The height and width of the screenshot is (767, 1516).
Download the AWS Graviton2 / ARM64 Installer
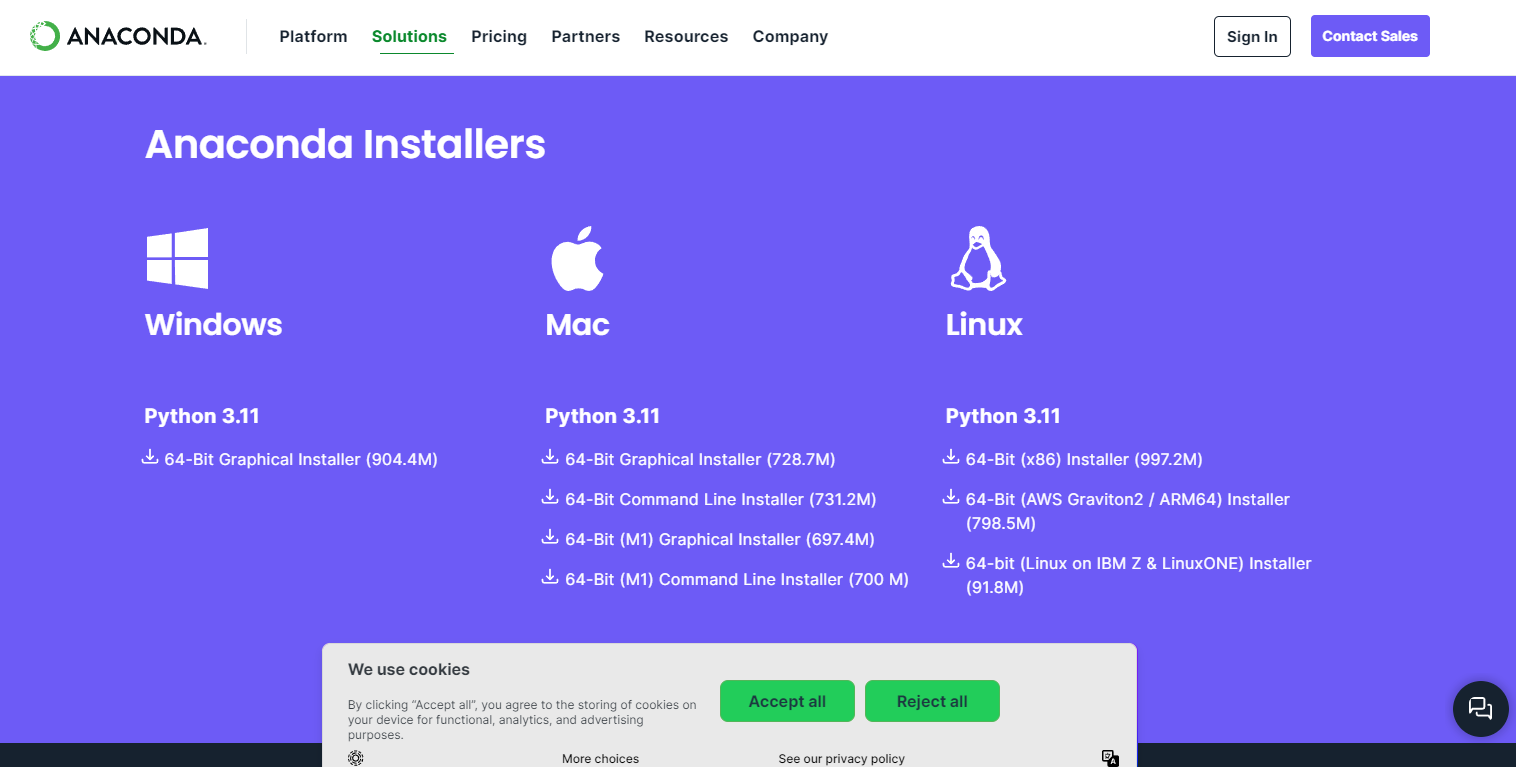1128,511
